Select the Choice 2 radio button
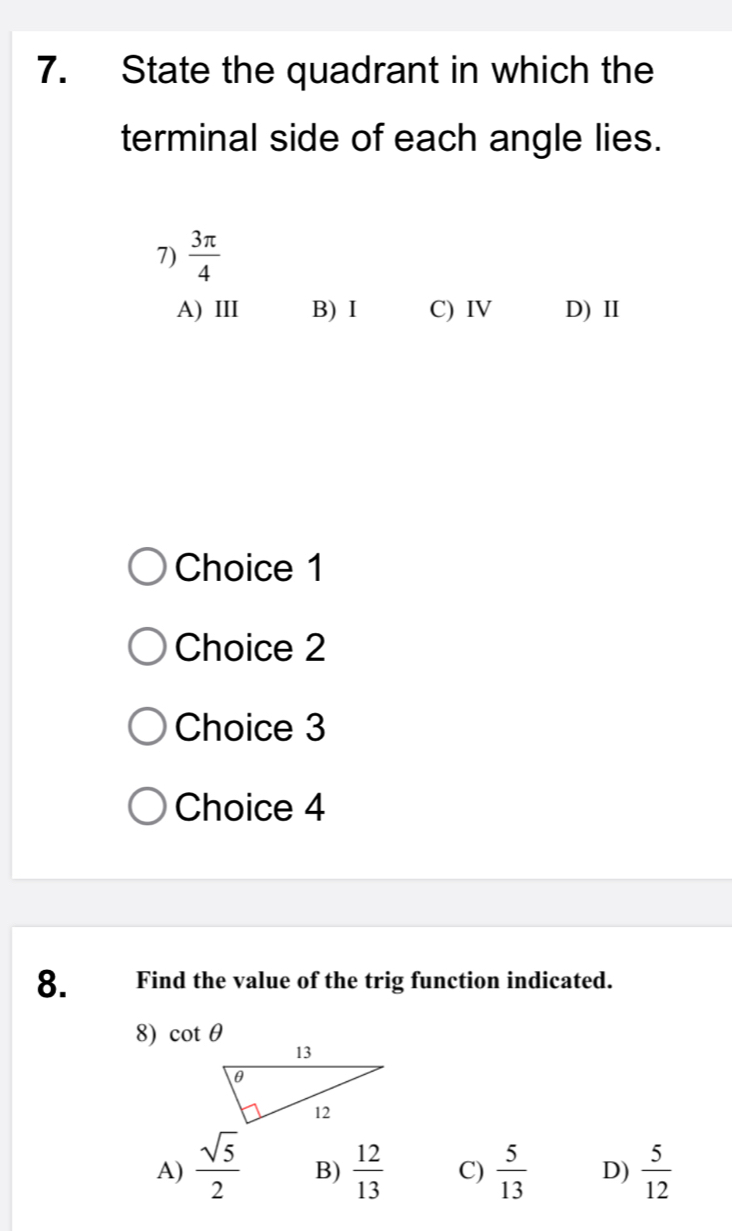Screen dimensions: 732x1231 pos(148,648)
